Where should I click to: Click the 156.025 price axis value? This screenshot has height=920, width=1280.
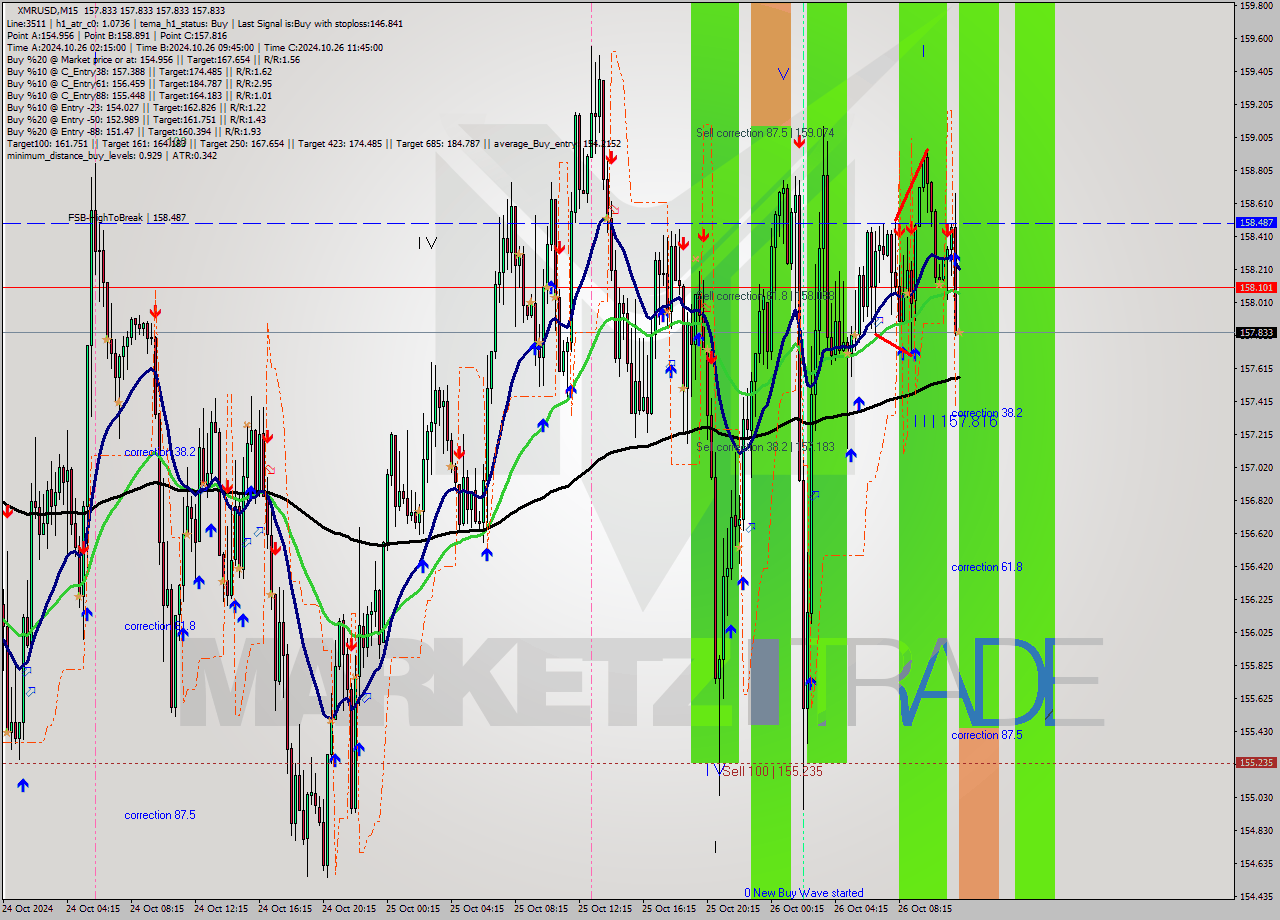click(1256, 632)
